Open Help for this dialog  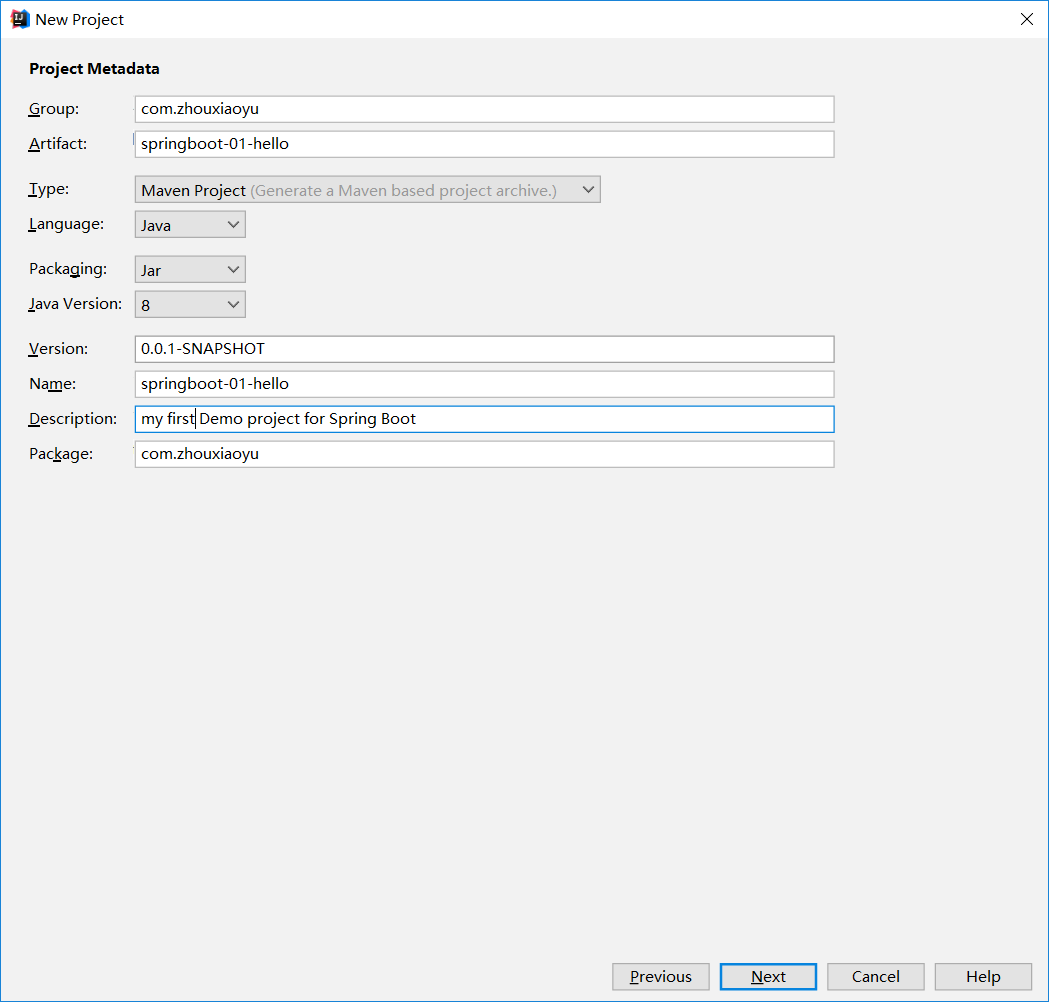pos(983,977)
